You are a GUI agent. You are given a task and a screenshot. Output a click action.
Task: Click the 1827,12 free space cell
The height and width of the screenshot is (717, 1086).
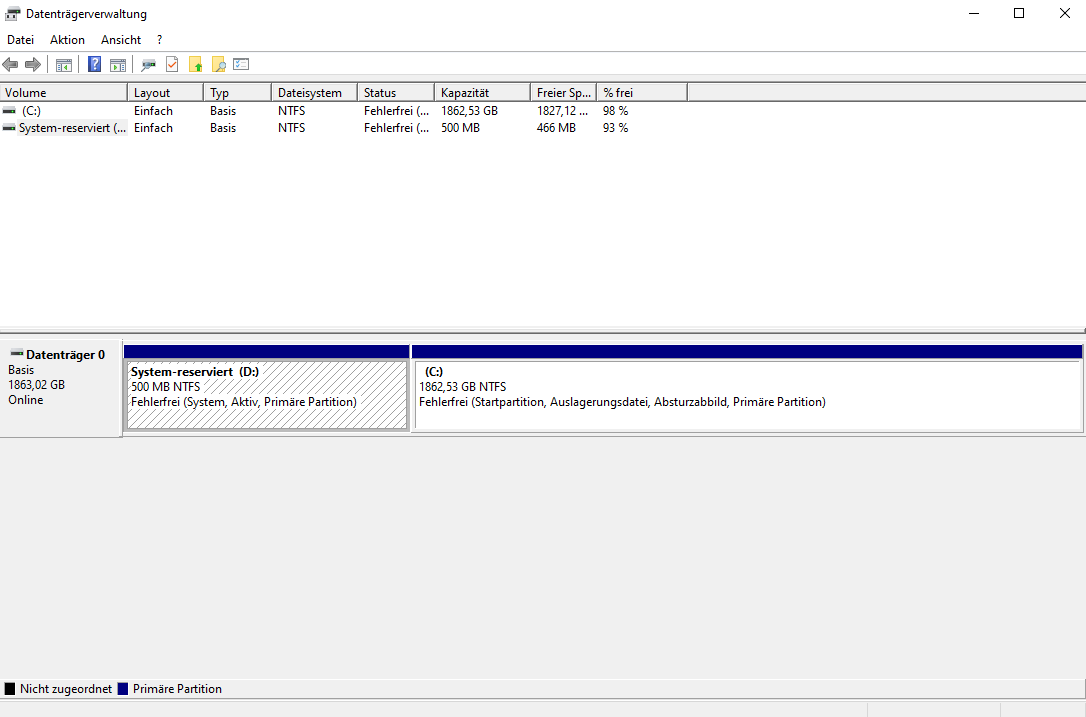pos(562,111)
